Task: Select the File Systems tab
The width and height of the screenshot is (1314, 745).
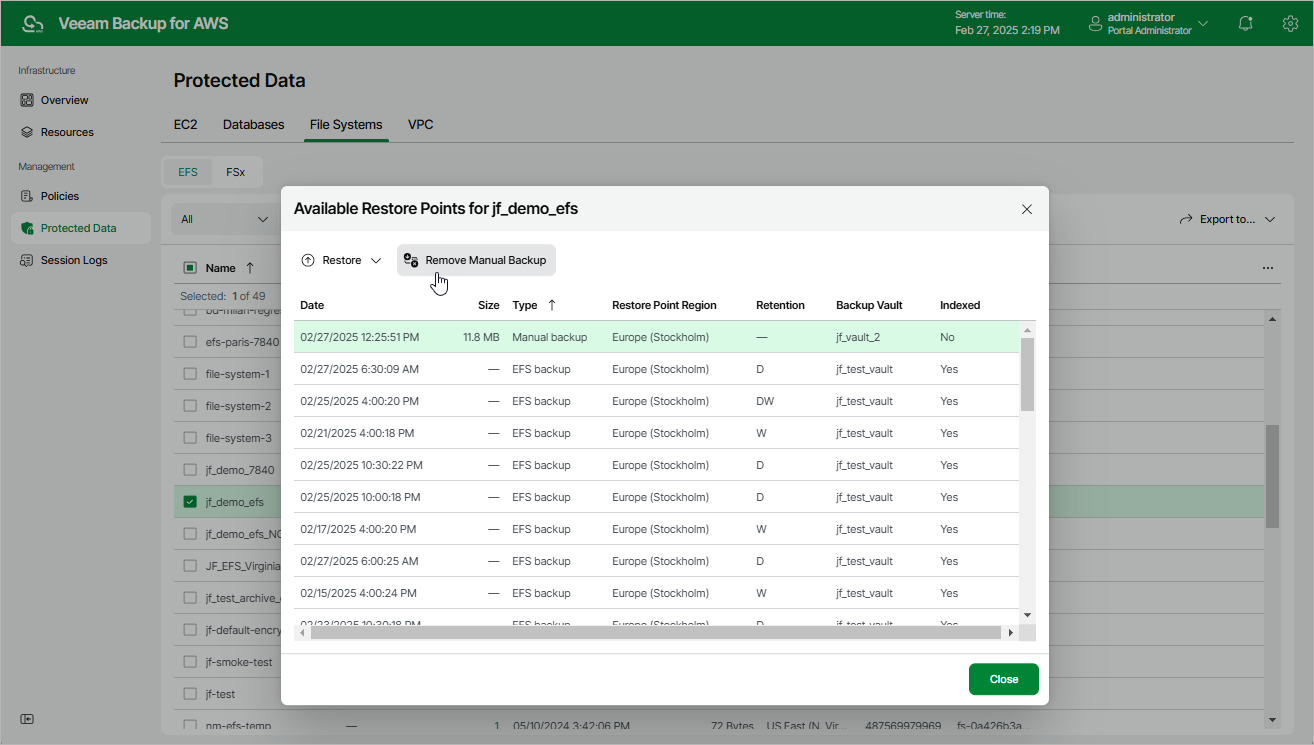Action: click(346, 125)
